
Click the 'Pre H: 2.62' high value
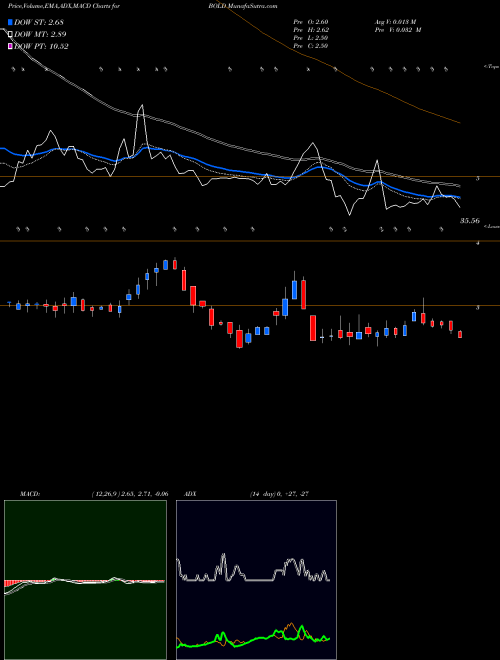coord(311,30)
